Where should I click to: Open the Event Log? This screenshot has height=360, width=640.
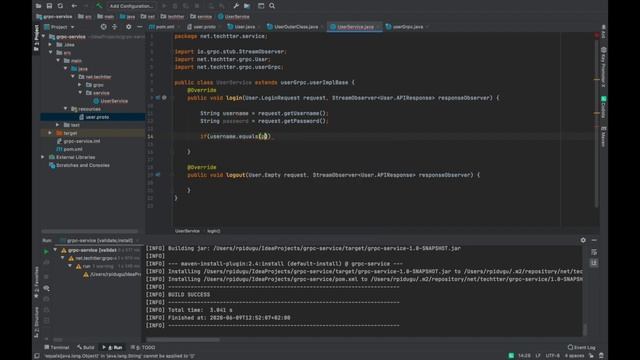pos(582,347)
